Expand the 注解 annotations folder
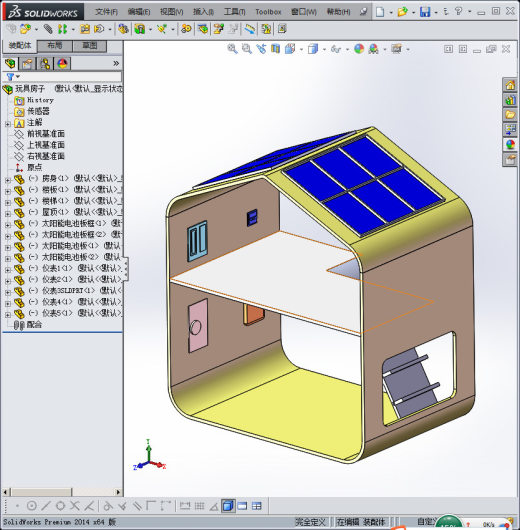The width and height of the screenshot is (520, 530). coord(7,124)
